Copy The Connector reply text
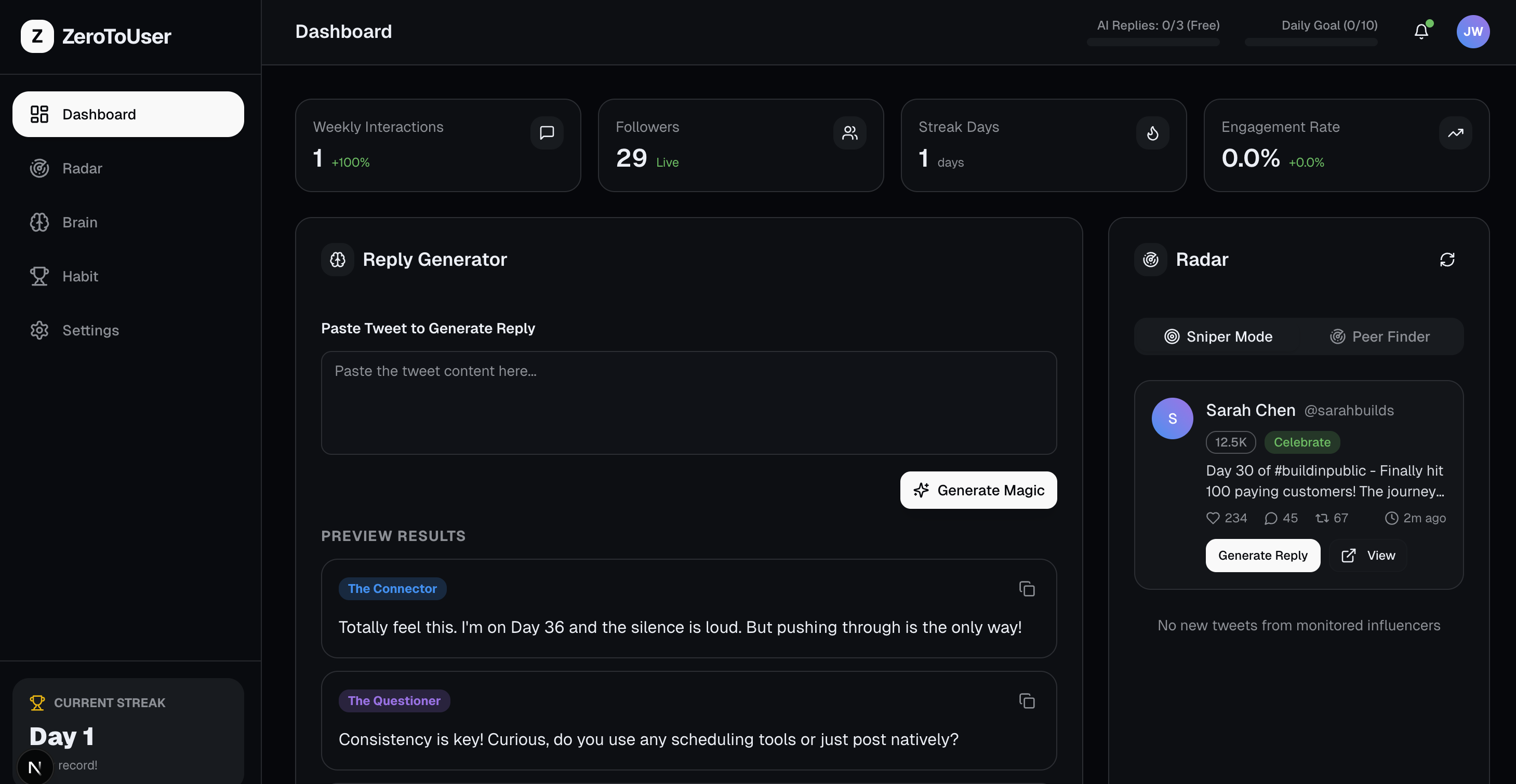This screenshot has height=784, width=1516. pyautogui.click(x=1027, y=589)
